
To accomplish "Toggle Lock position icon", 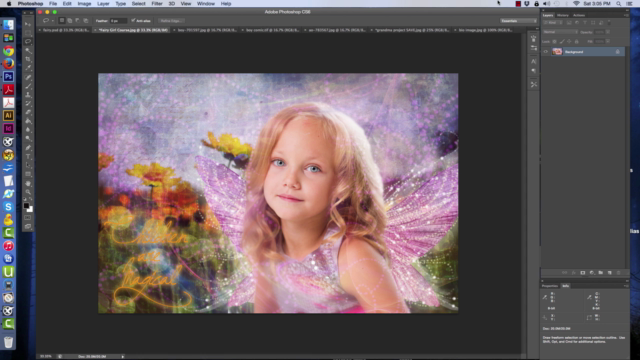I will click(x=569, y=42).
